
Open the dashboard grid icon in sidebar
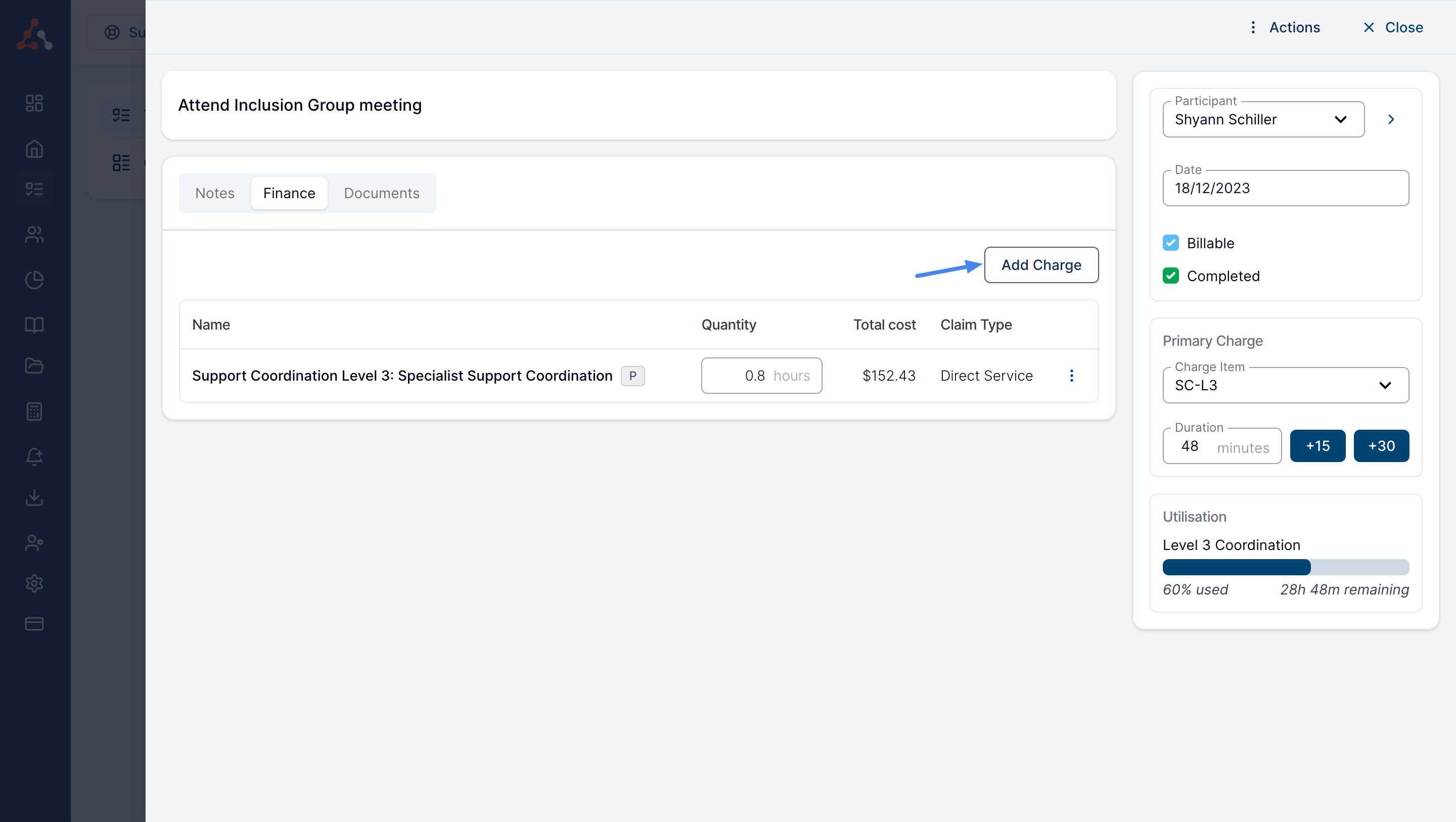pyautogui.click(x=34, y=103)
